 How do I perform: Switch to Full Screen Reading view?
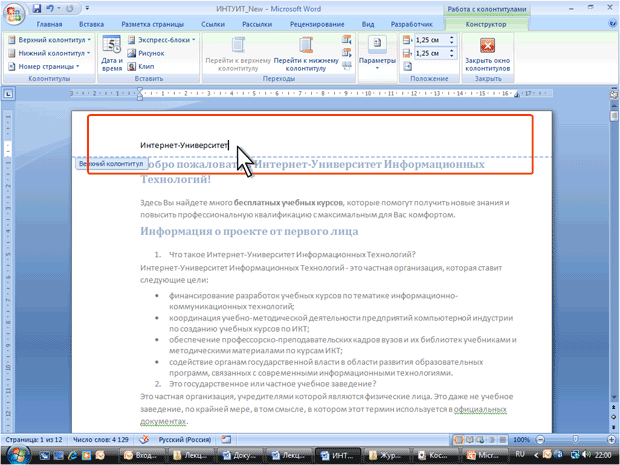point(469,440)
